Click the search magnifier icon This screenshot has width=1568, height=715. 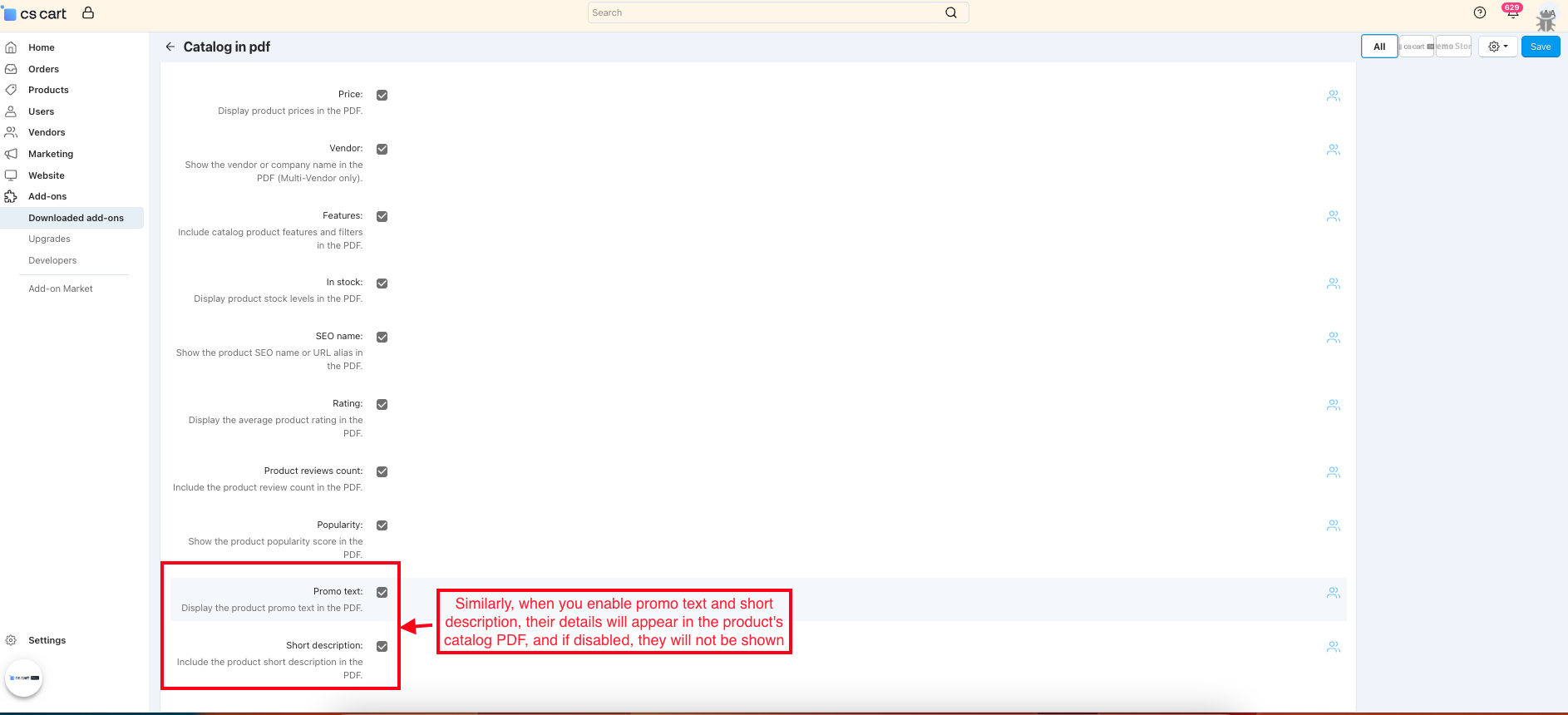951,12
